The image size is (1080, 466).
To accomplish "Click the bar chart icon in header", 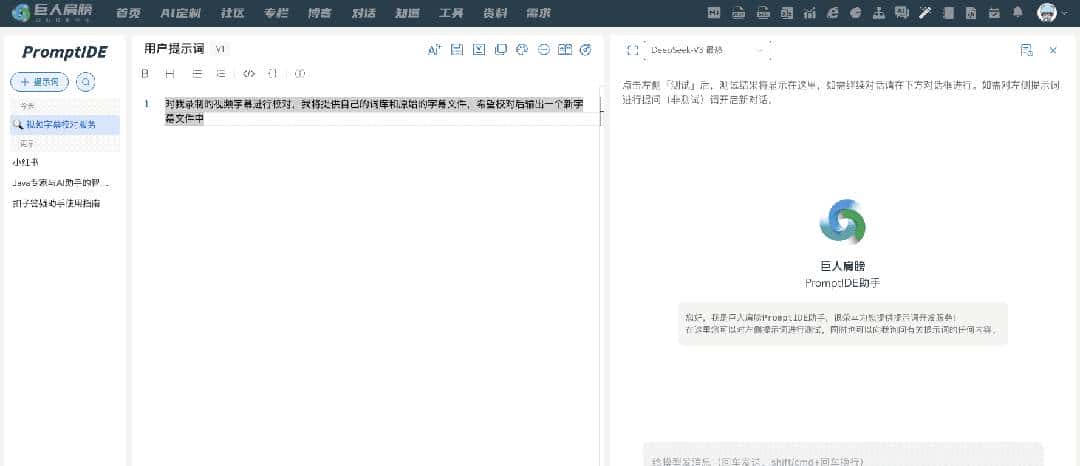I will coord(809,12).
